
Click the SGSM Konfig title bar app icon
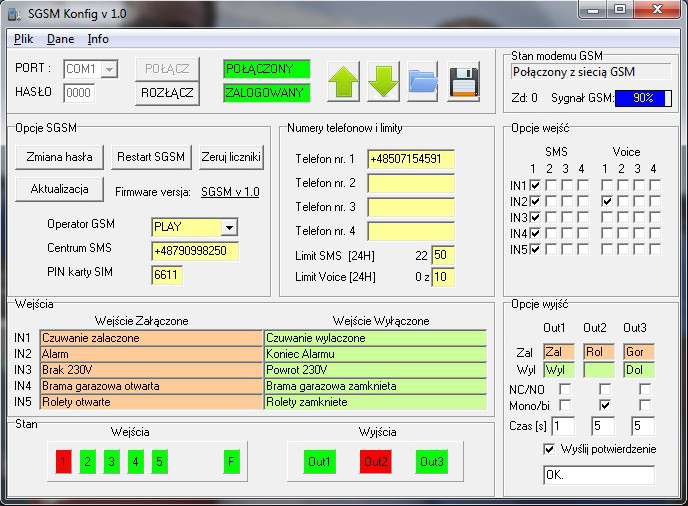click(14, 14)
